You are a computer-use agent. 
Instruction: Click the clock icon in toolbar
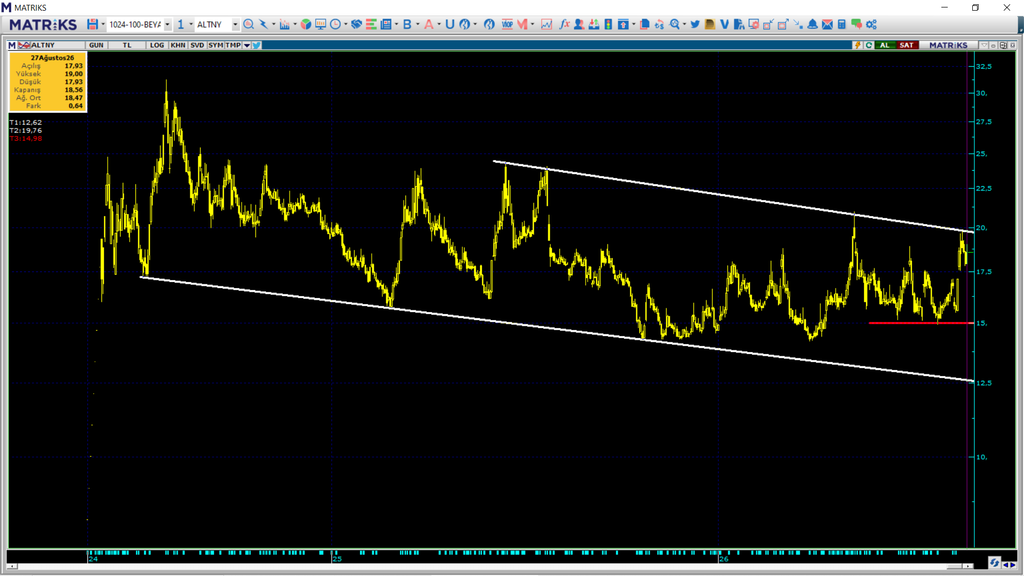click(x=335, y=24)
